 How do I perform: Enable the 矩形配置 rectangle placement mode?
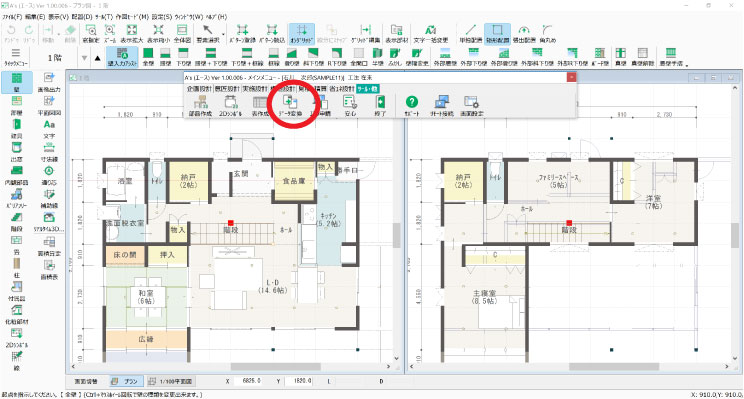[x=497, y=34]
